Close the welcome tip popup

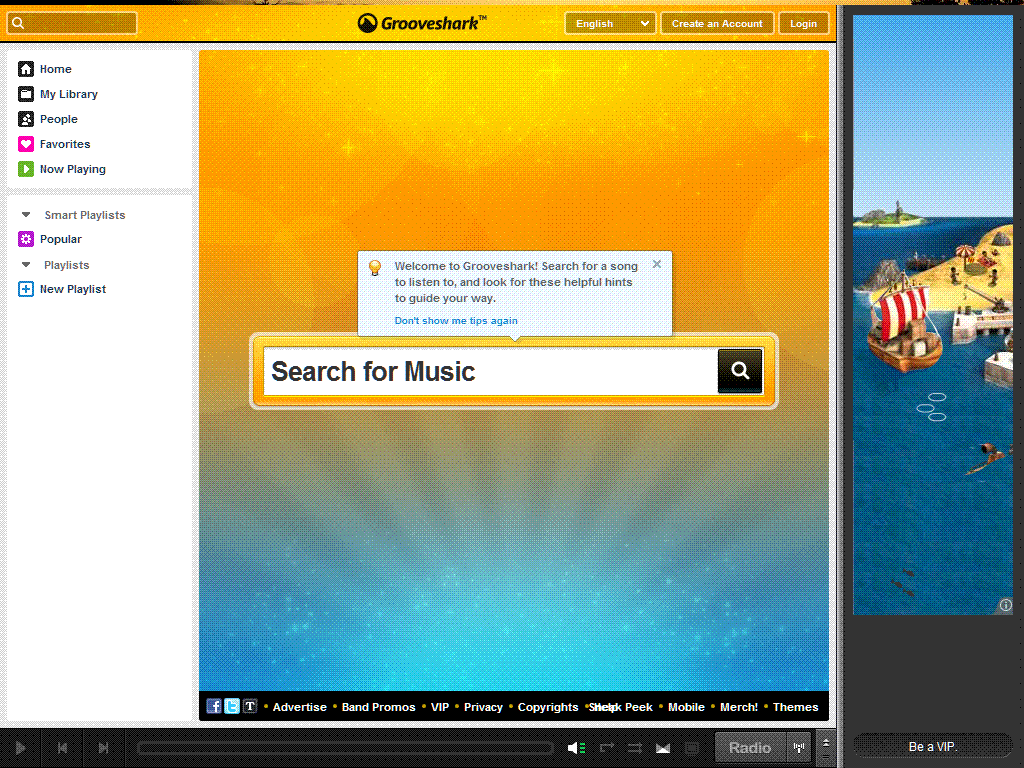click(657, 264)
